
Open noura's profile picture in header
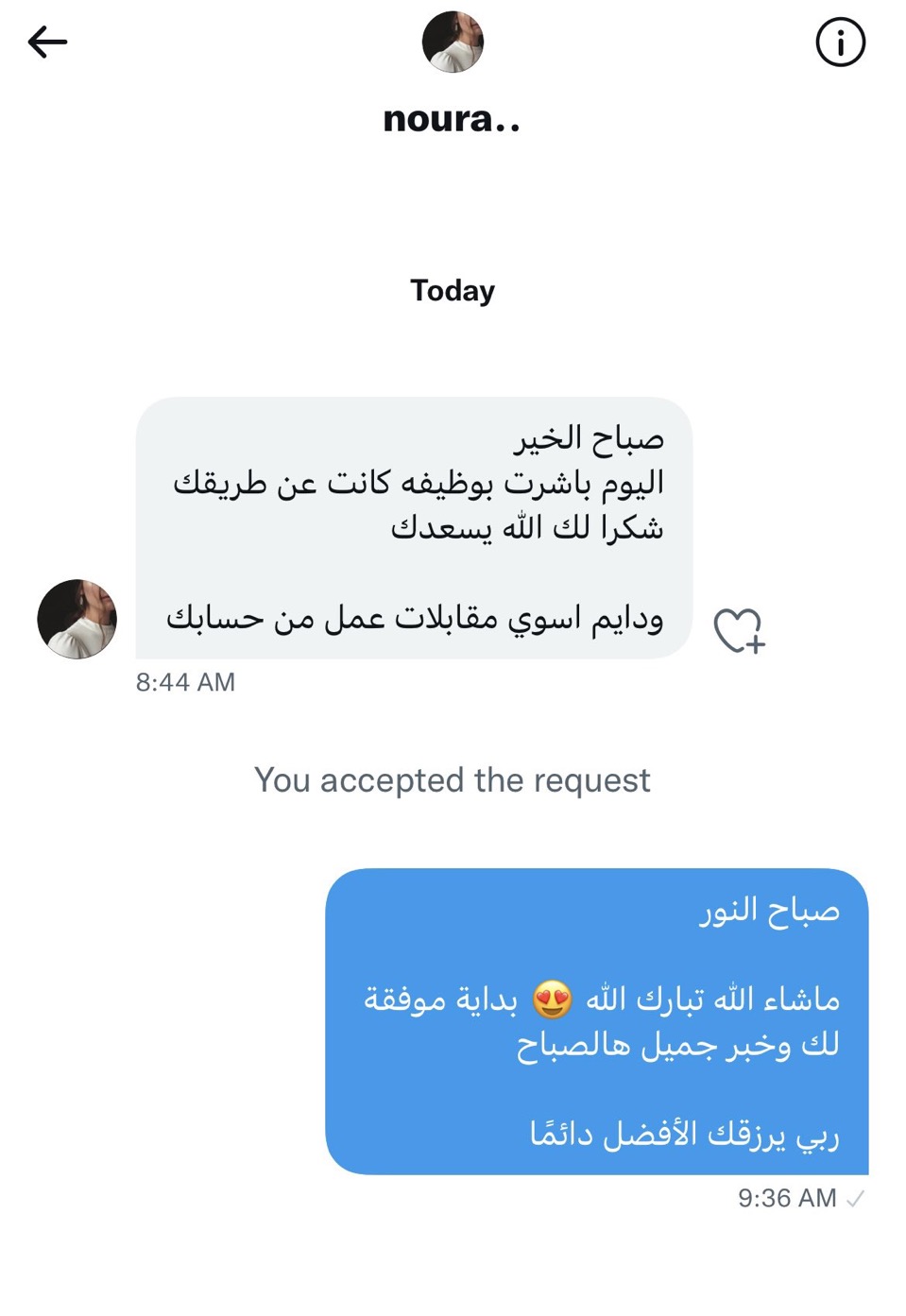453,43
